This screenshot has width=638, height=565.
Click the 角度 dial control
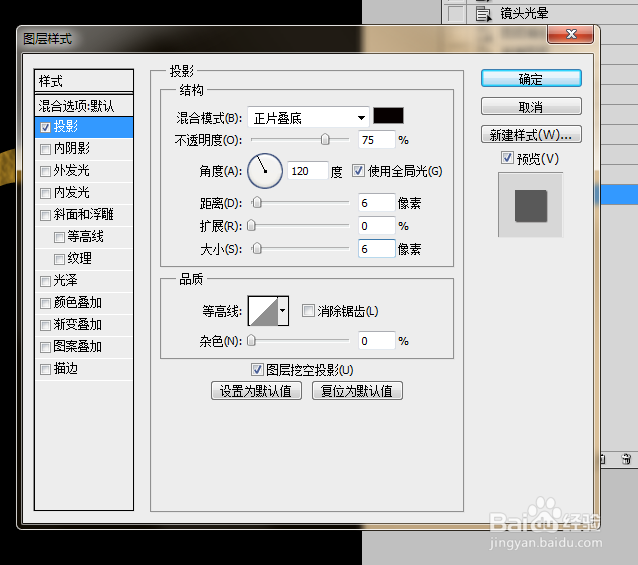tap(265, 171)
